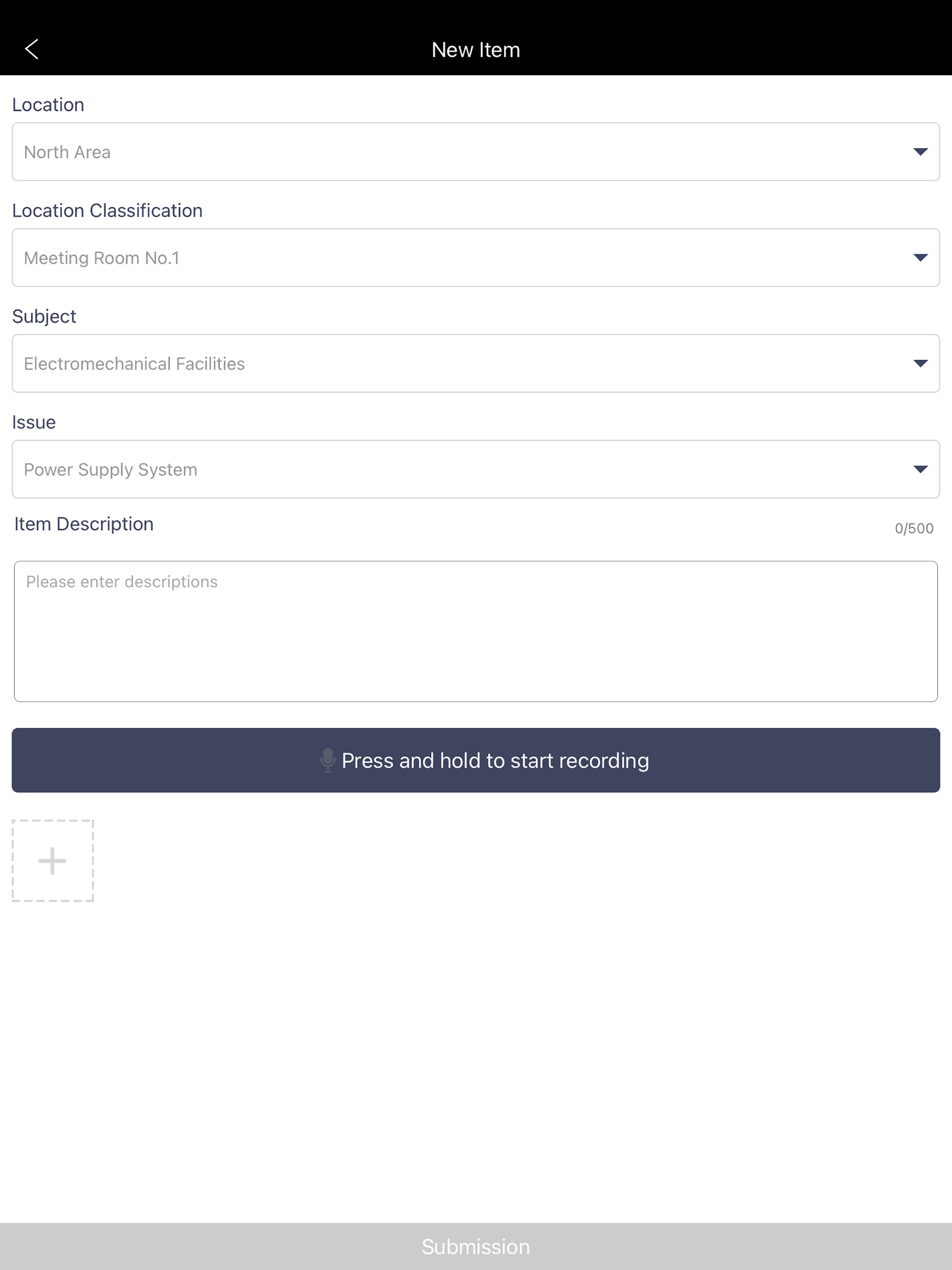
Task: Go back using the header arrow
Action: [32, 49]
